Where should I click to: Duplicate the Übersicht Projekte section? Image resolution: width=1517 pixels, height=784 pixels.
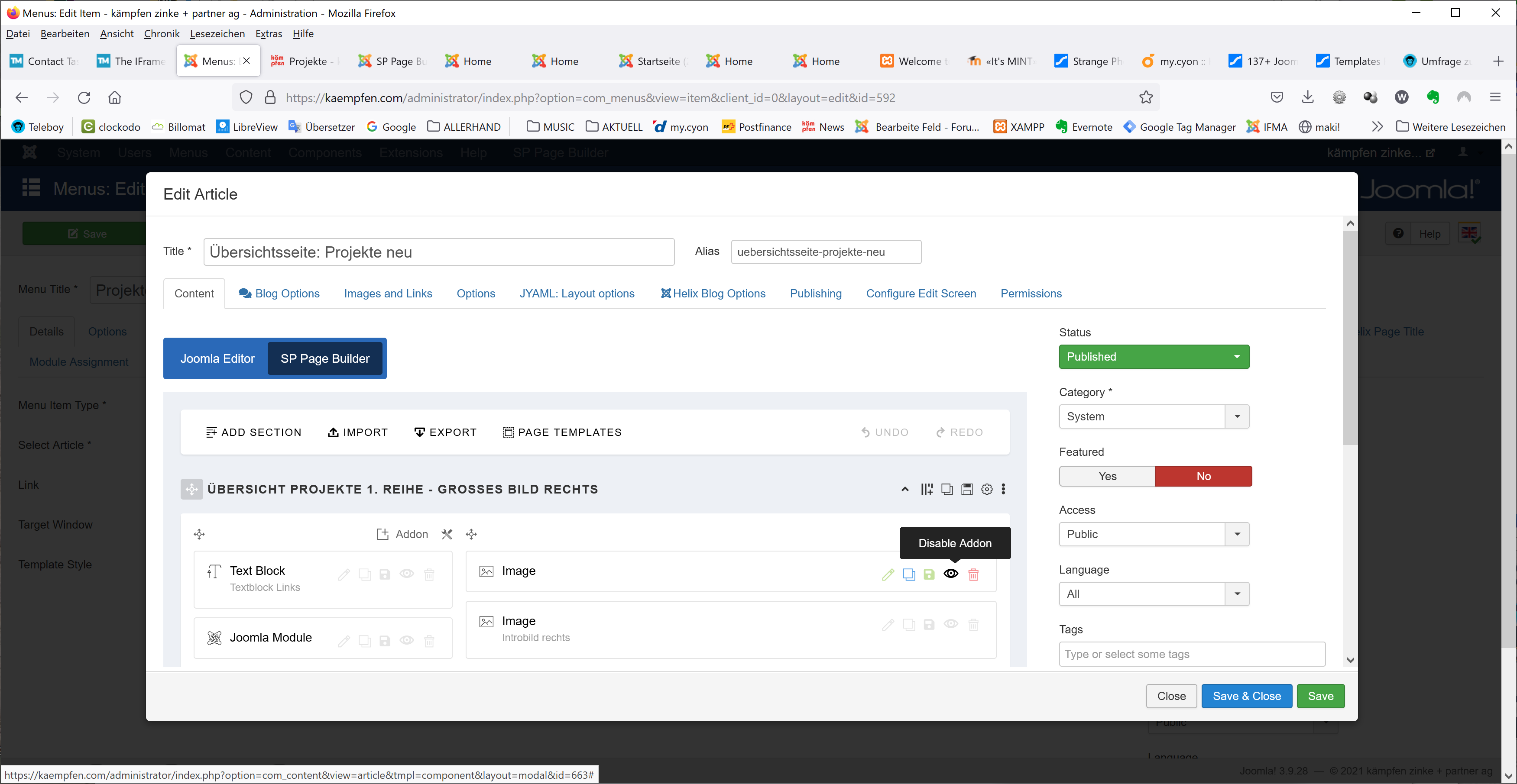[947, 489]
